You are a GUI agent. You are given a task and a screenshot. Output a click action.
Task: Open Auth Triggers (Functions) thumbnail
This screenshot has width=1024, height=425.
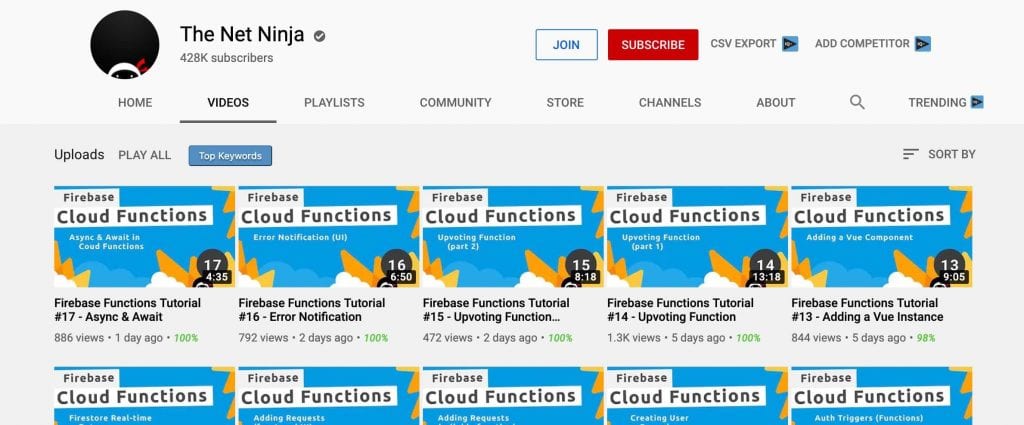coord(882,396)
